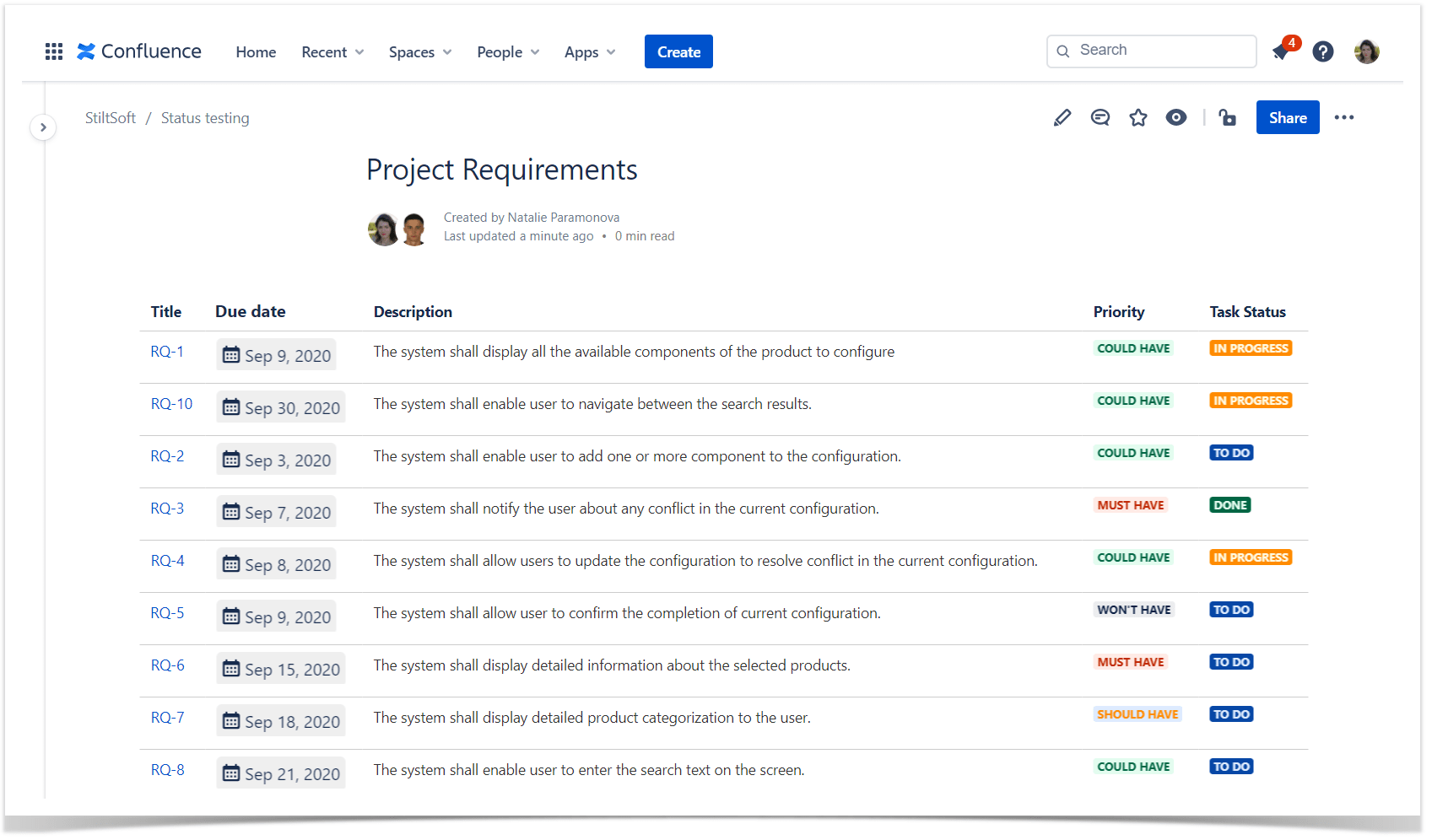Screen dimensions: 1432x840
Task: Open the Apps dropdown menu
Action: point(590,52)
